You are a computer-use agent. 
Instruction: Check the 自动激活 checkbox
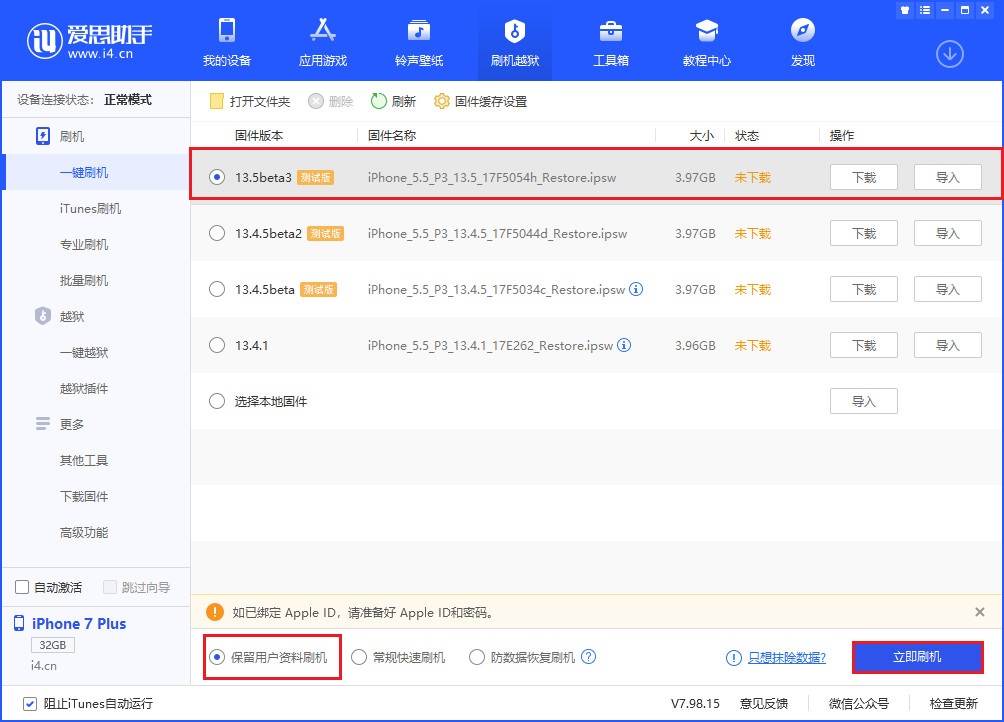(x=19, y=588)
